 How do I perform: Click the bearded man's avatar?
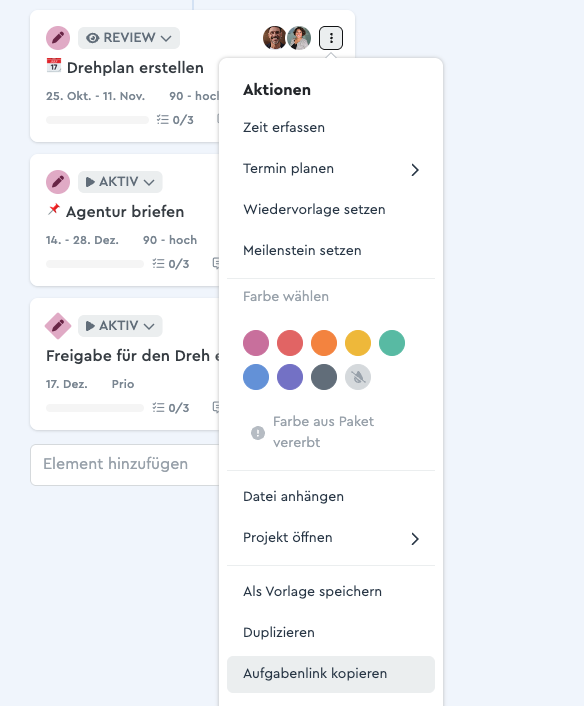(x=275, y=38)
